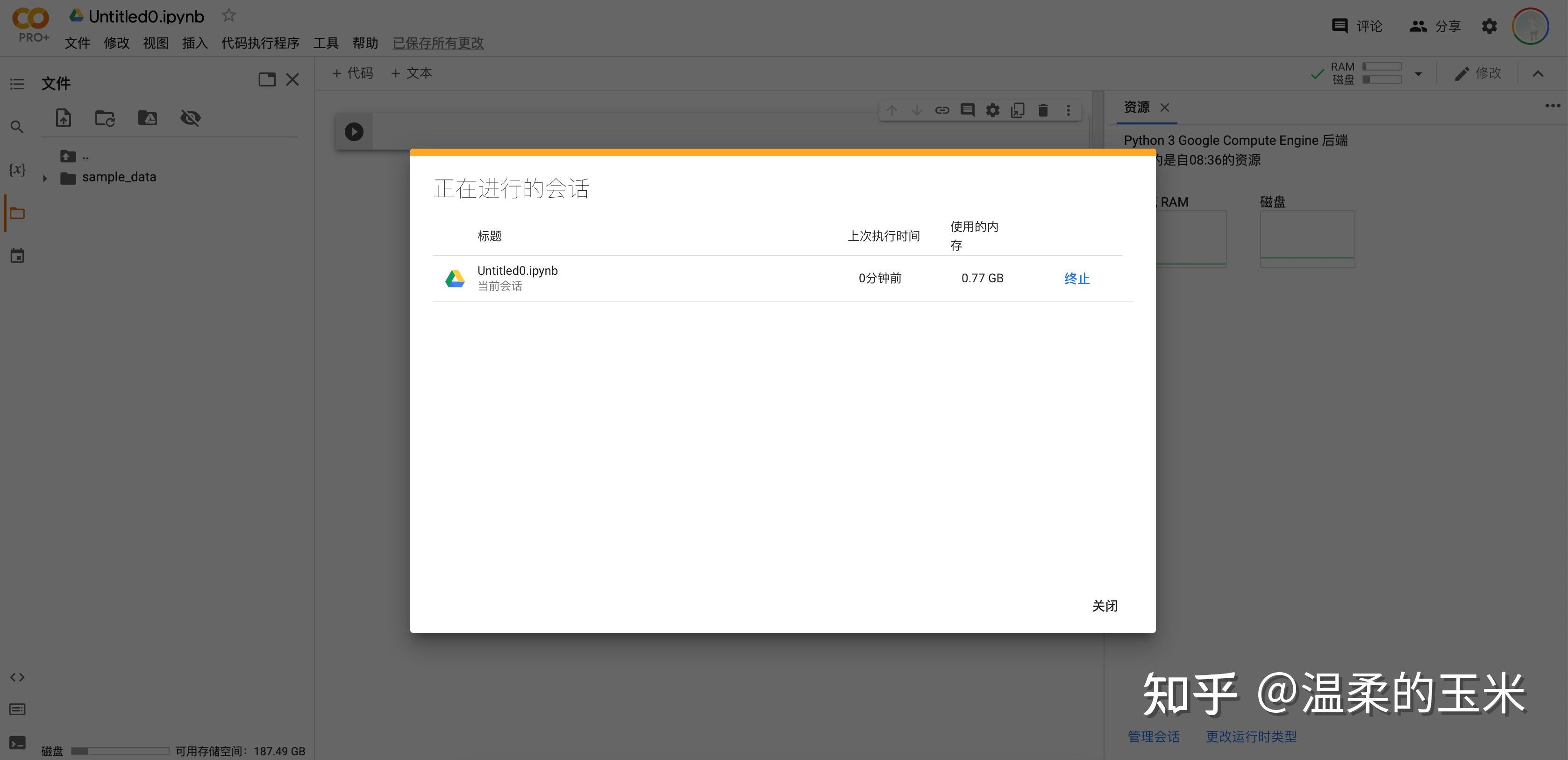Mount Google Drive in file browser
The height and width of the screenshot is (760, 1568).
[147, 117]
